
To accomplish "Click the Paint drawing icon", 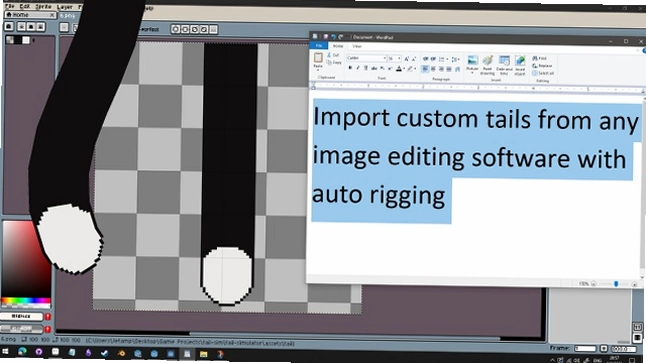I will (x=488, y=65).
